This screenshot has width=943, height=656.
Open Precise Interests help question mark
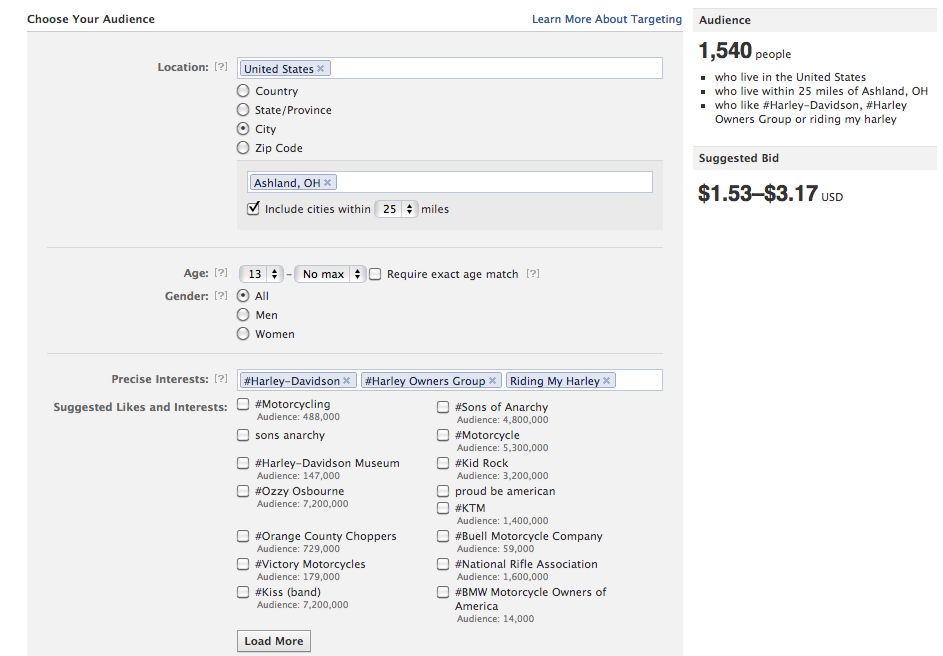(x=221, y=378)
